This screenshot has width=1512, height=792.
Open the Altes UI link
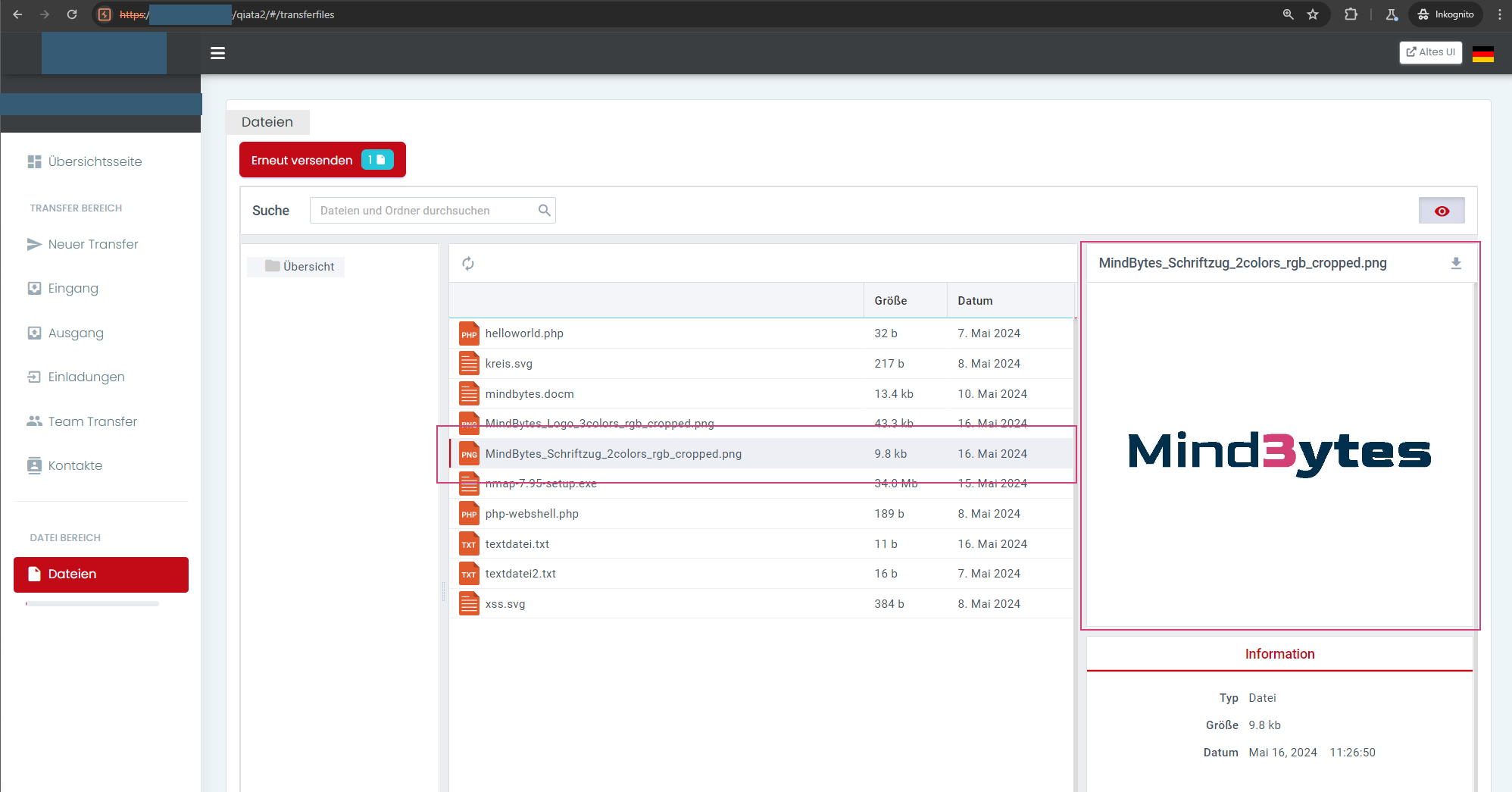[1430, 52]
